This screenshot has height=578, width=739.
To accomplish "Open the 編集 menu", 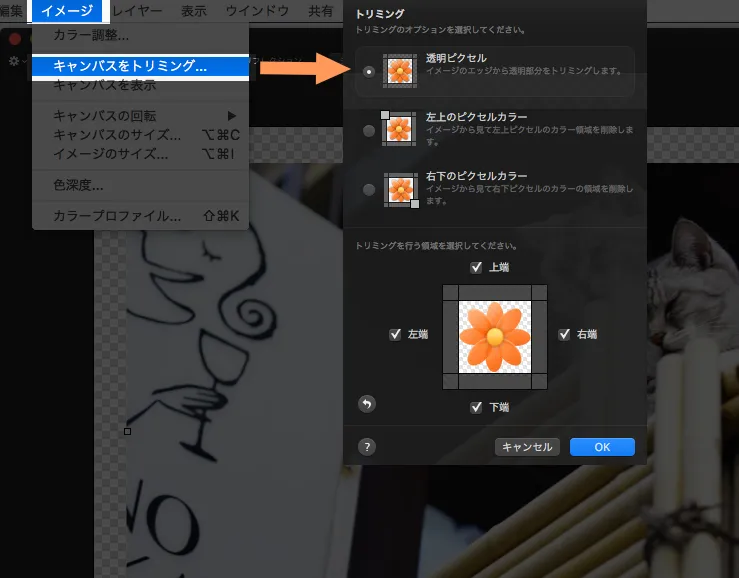I will coord(11,11).
